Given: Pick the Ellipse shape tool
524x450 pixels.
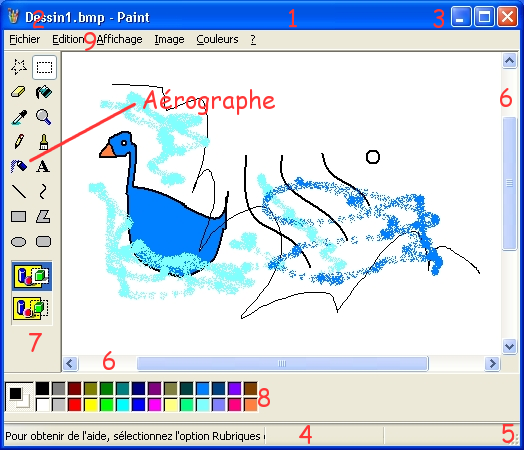Looking at the screenshot, I should (19, 242).
